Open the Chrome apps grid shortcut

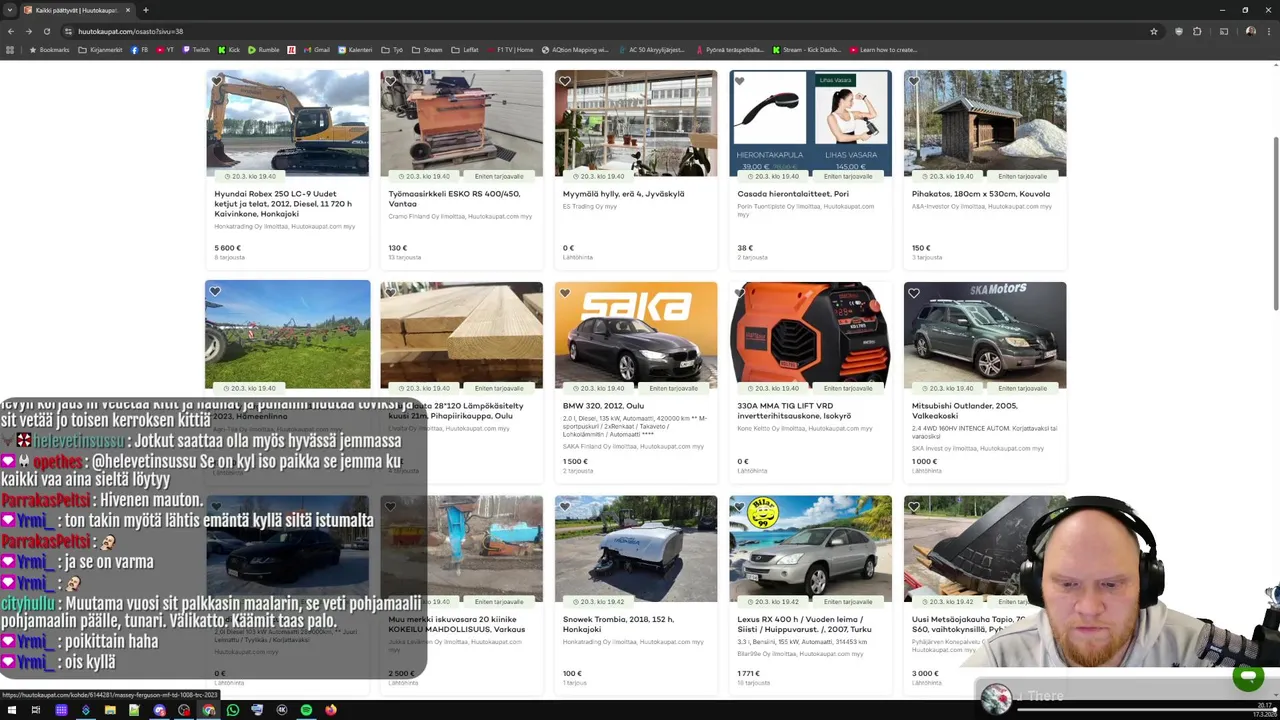click(x=11, y=49)
